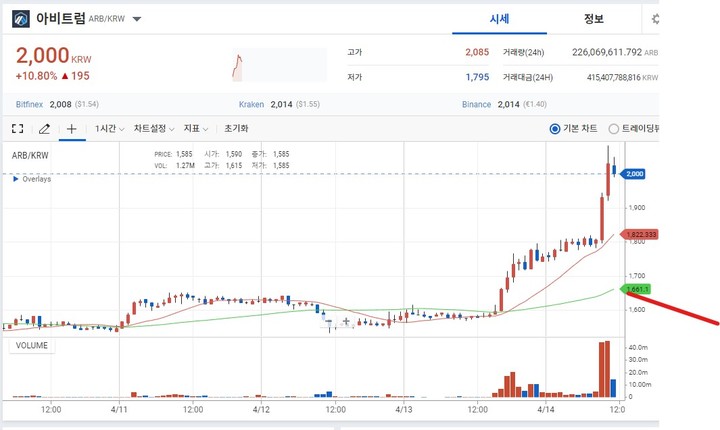This screenshot has height=430, width=720.
Task: Select the pencil drawing tool
Action: point(44,129)
